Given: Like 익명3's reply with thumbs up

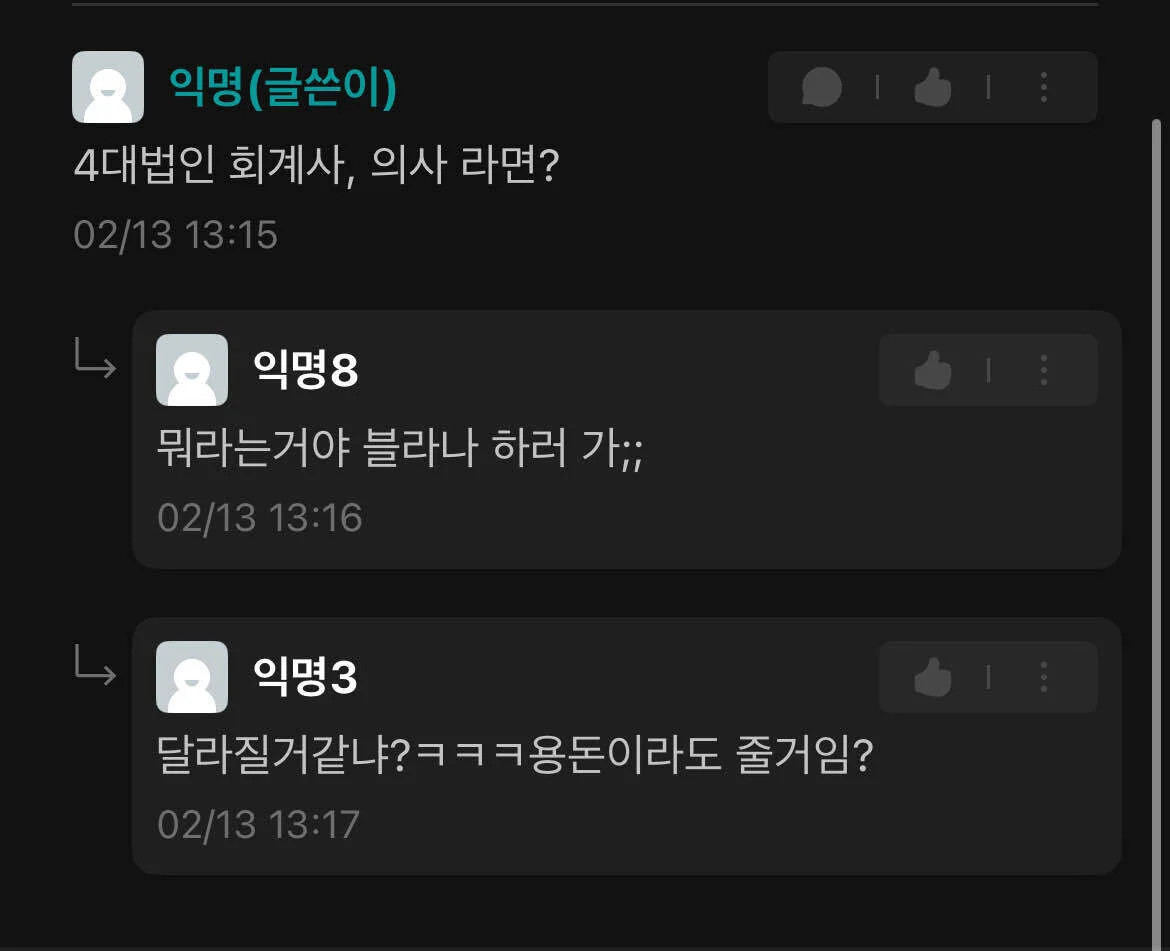Looking at the screenshot, I should pyautogui.click(x=933, y=677).
